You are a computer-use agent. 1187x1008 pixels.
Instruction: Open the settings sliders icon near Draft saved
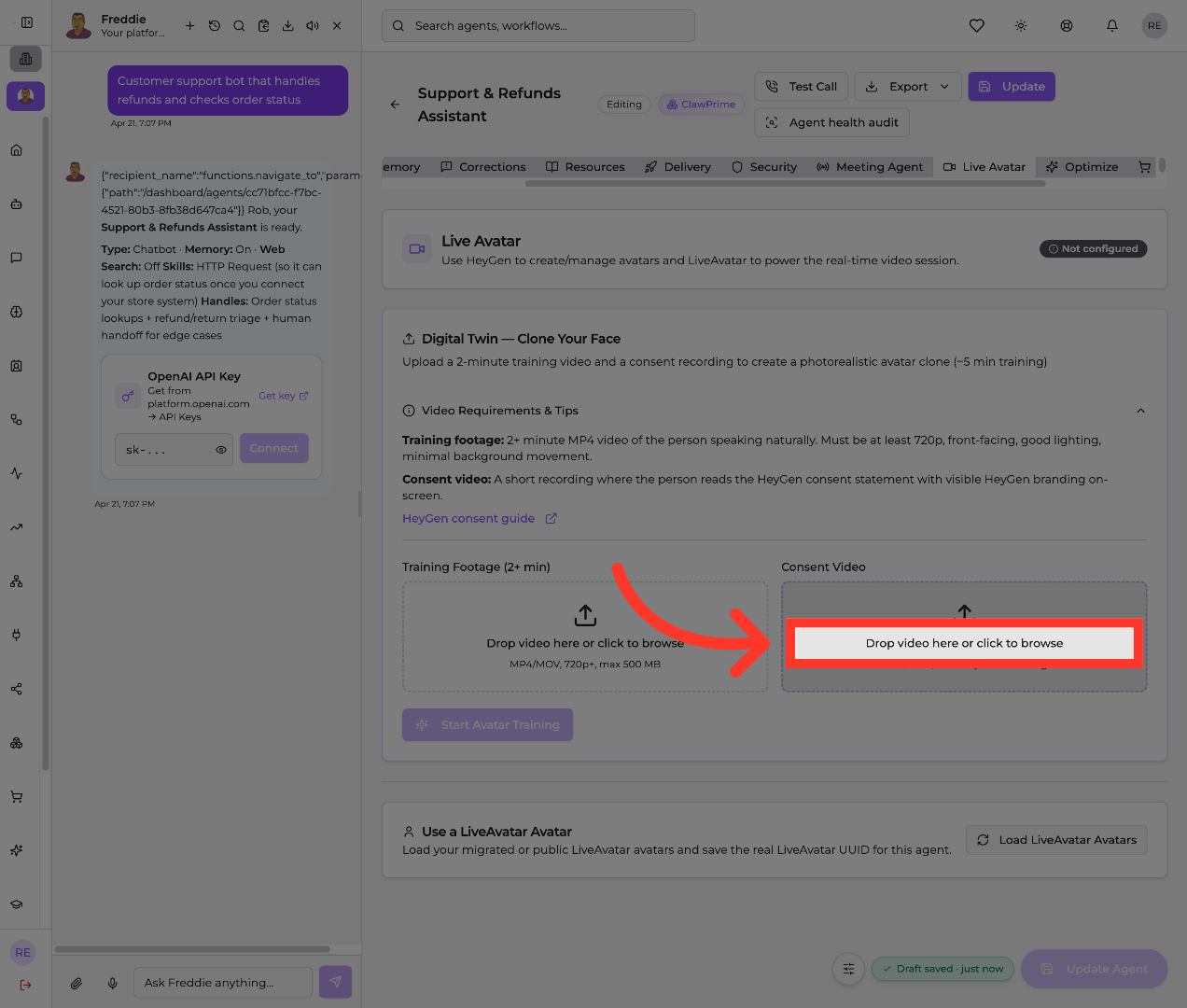pyautogui.click(x=848, y=969)
